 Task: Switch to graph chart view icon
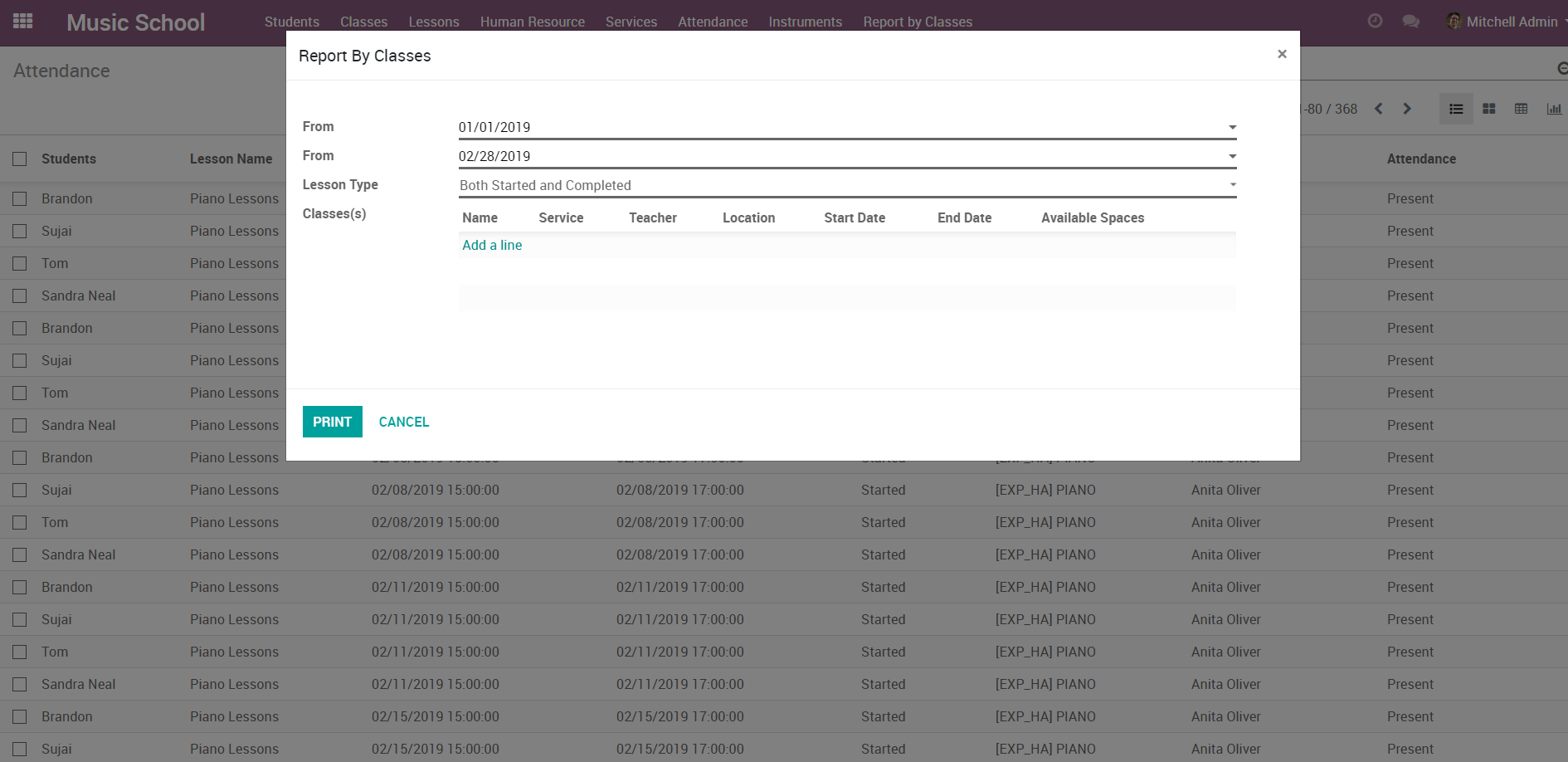click(x=1554, y=109)
